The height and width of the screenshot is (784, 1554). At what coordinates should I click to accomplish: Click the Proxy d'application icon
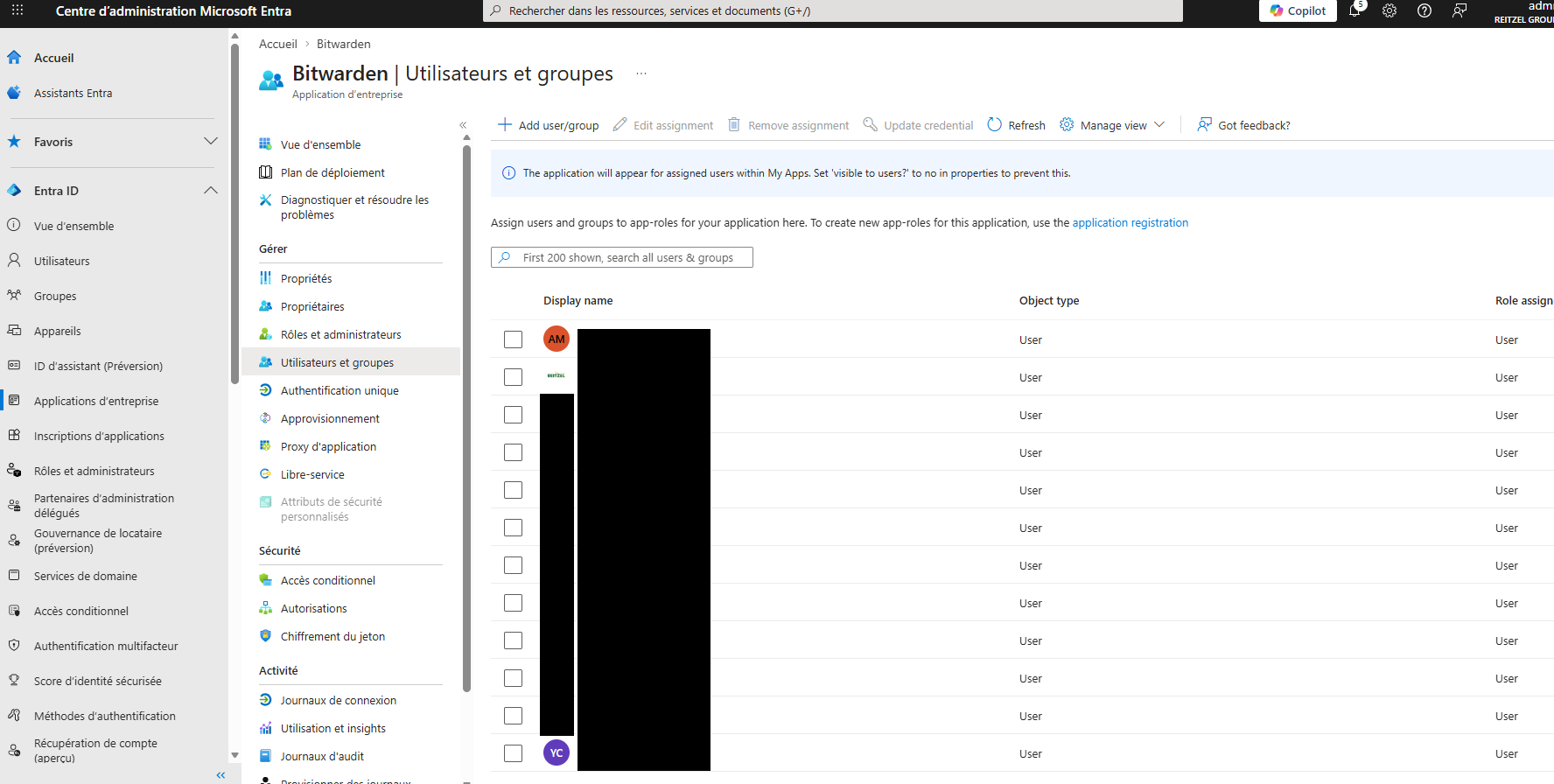(266, 446)
